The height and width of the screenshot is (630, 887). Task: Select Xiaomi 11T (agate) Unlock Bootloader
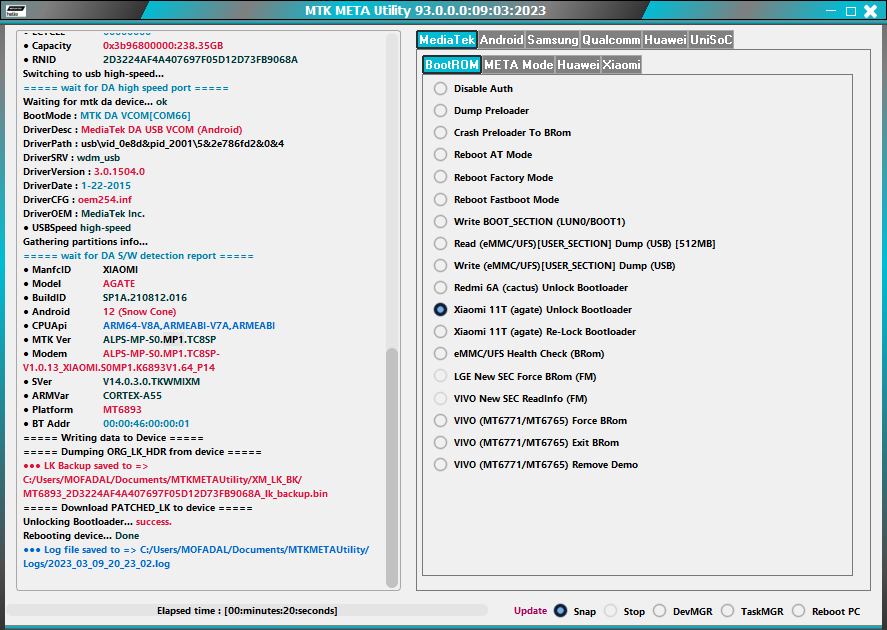440,310
